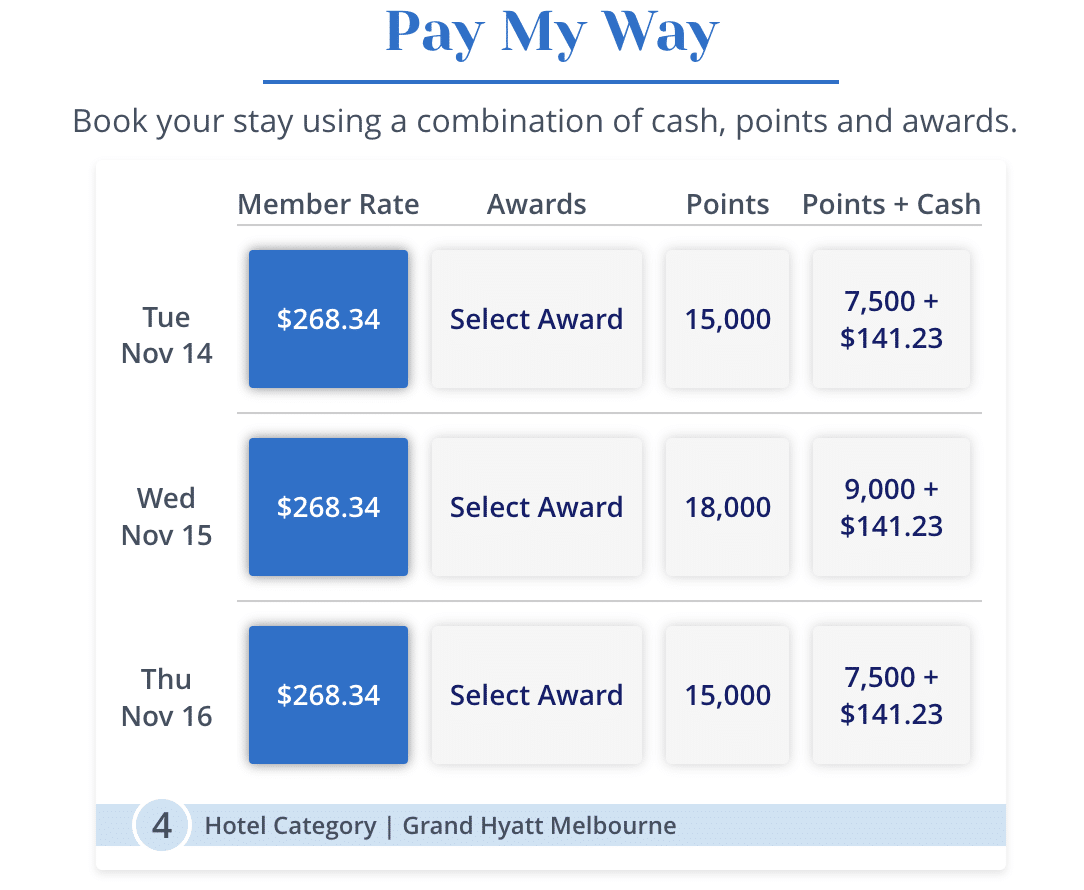This screenshot has width=1084, height=890.
Task: Click Select Award for Tue Nov 14
Action: [x=536, y=319]
